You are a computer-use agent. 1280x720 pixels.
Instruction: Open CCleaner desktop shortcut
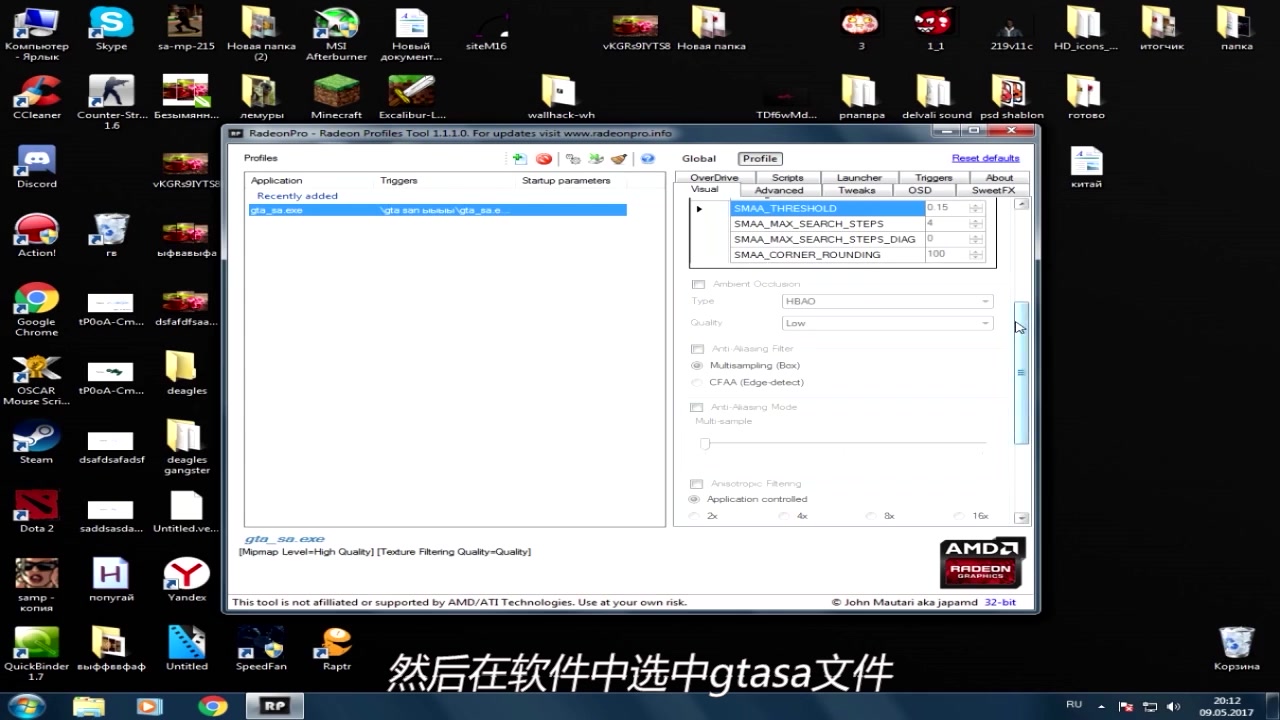[x=37, y=97]
